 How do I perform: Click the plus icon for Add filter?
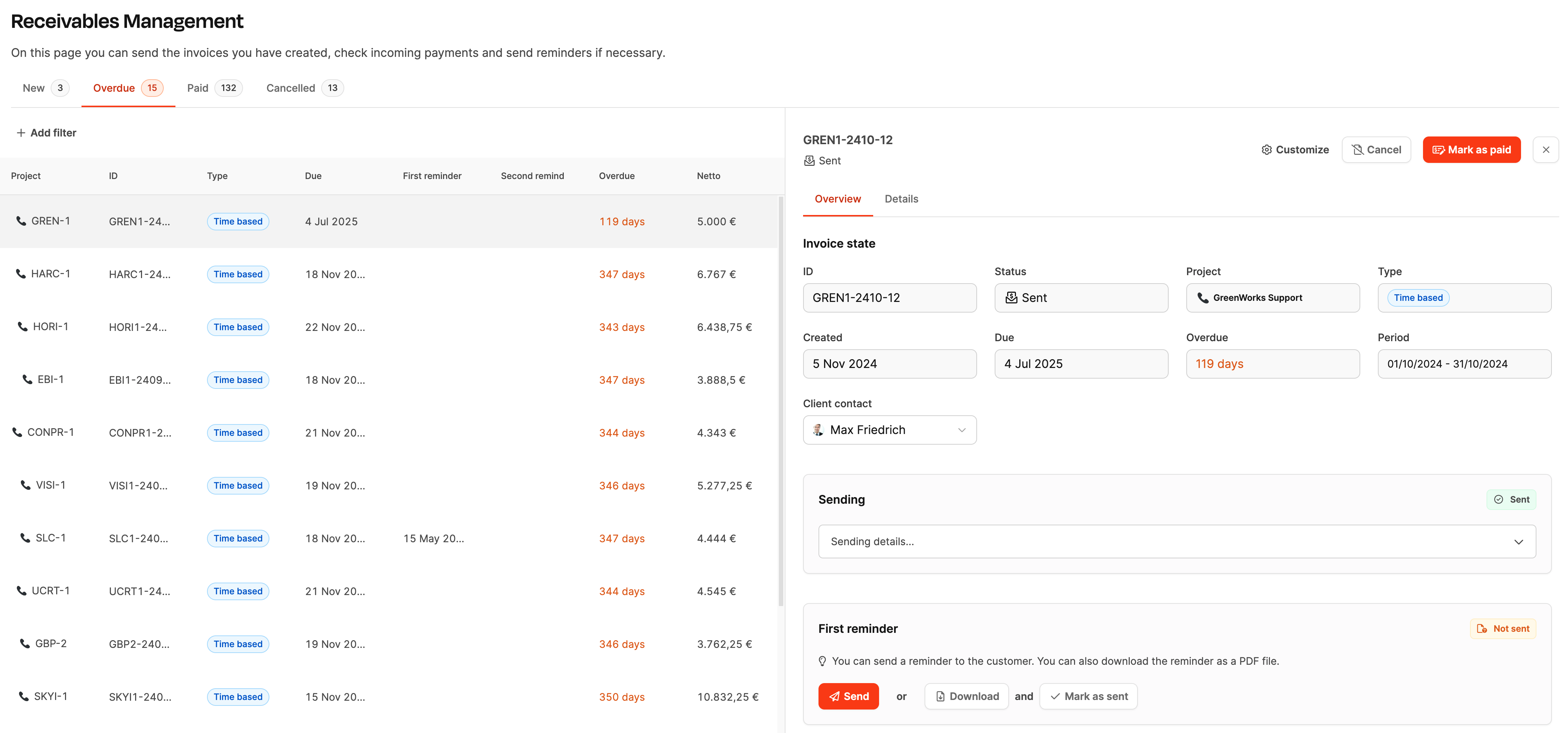tap(21, 132)
